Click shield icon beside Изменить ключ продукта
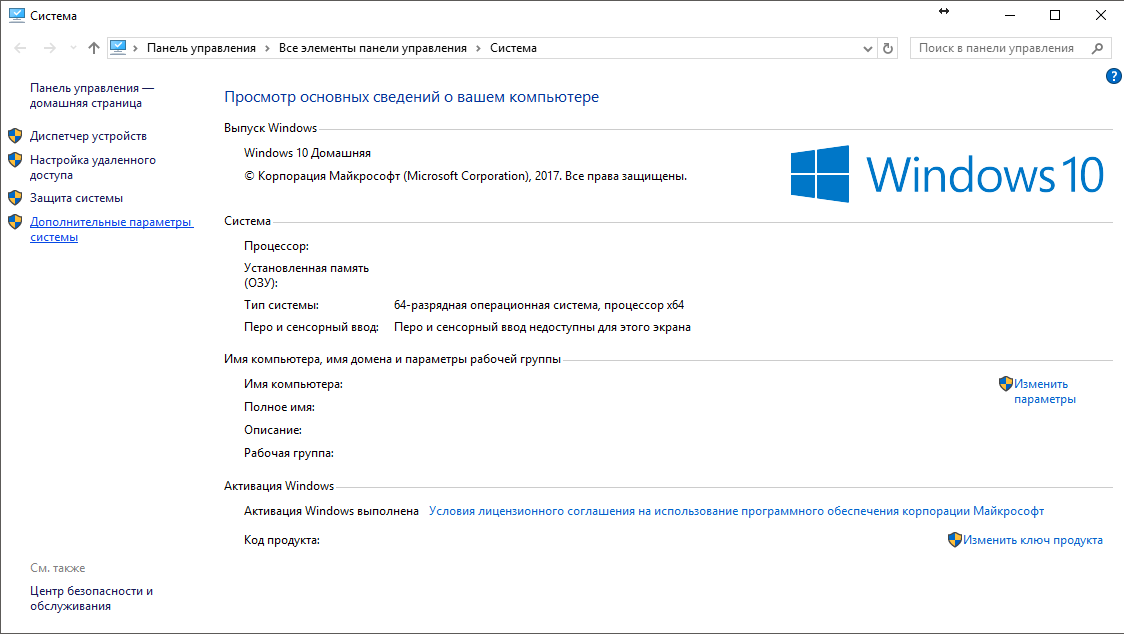Image resolution: width=1127 pixels, height=634 pixels. coord(954,540)
